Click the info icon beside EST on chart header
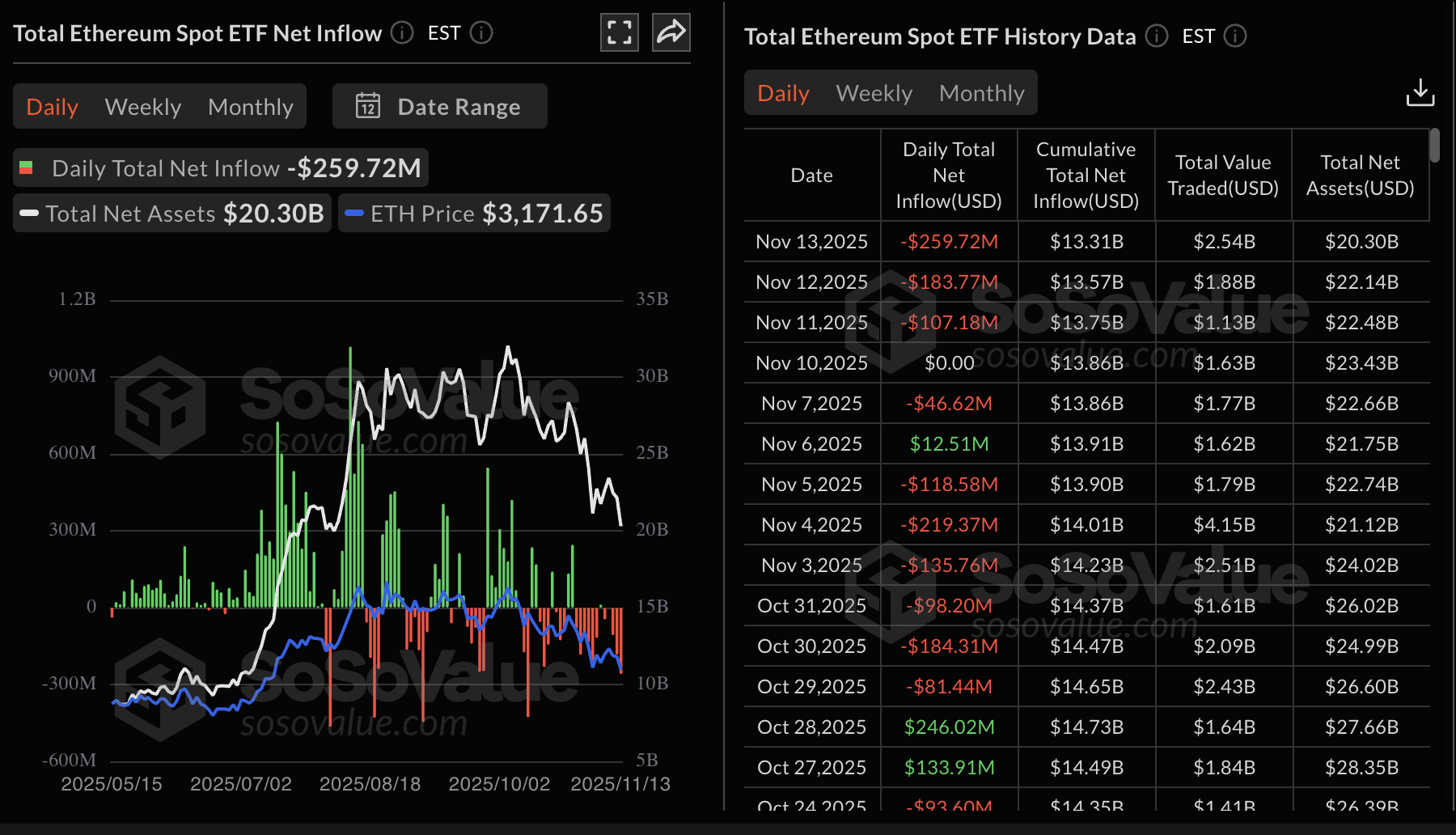The image size is (1456, 835). 481,33
